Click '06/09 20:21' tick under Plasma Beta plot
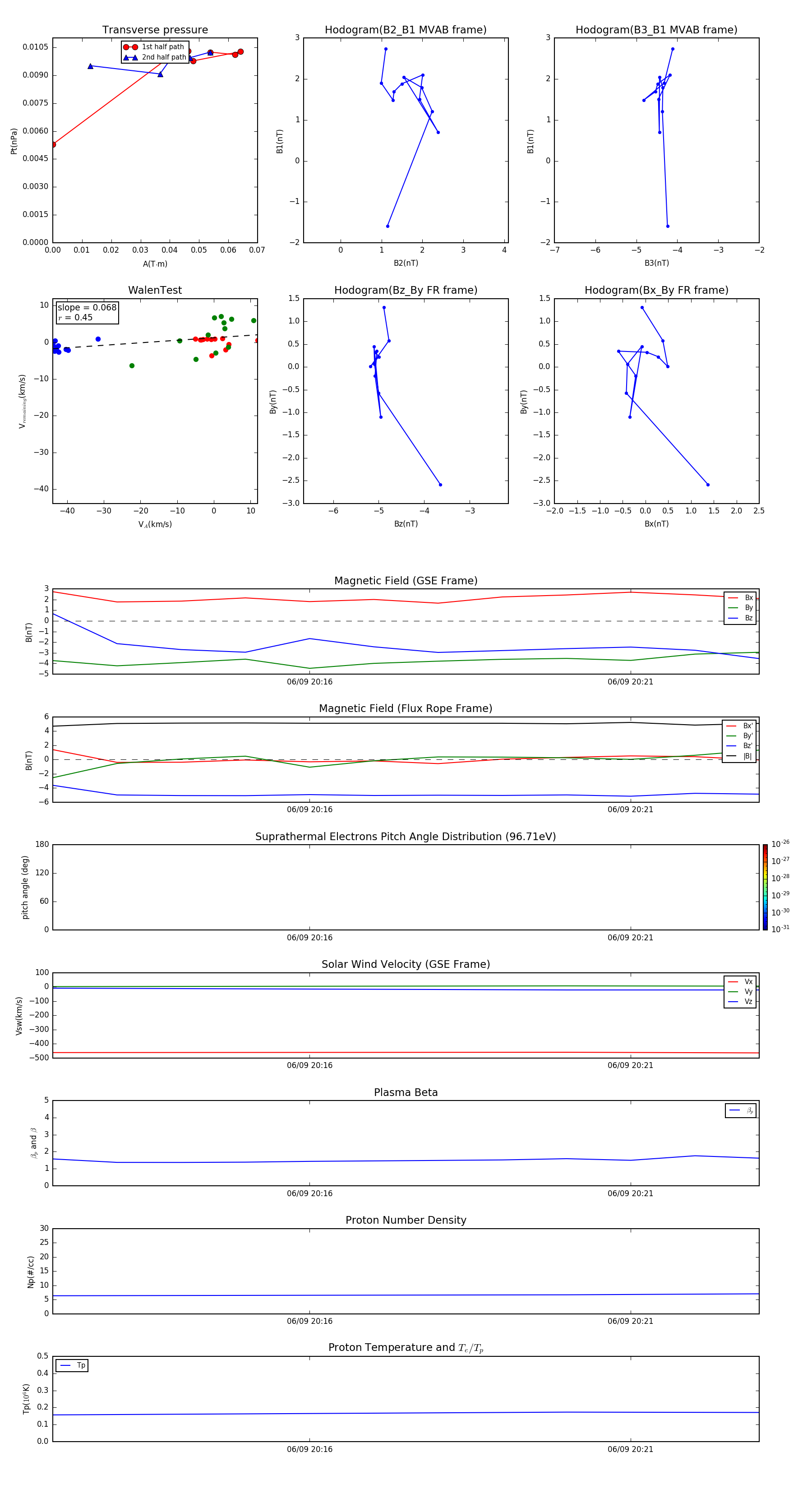 tap(631, 1193)
